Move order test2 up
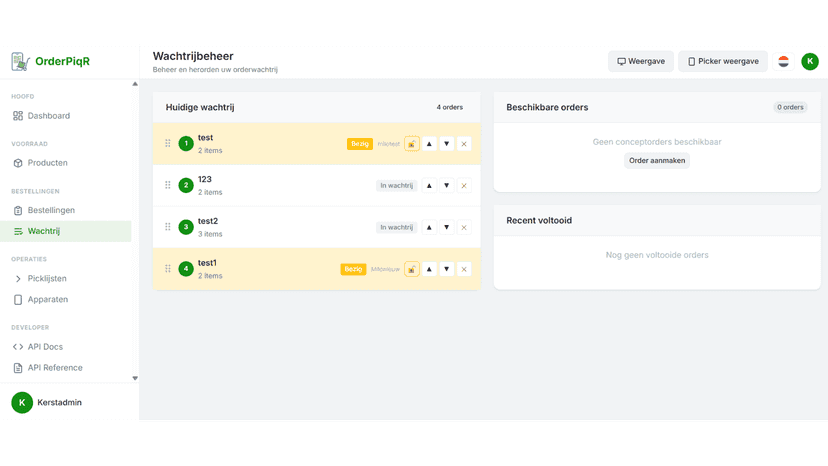Screen dimensions: 828x466 click(429, 227)
